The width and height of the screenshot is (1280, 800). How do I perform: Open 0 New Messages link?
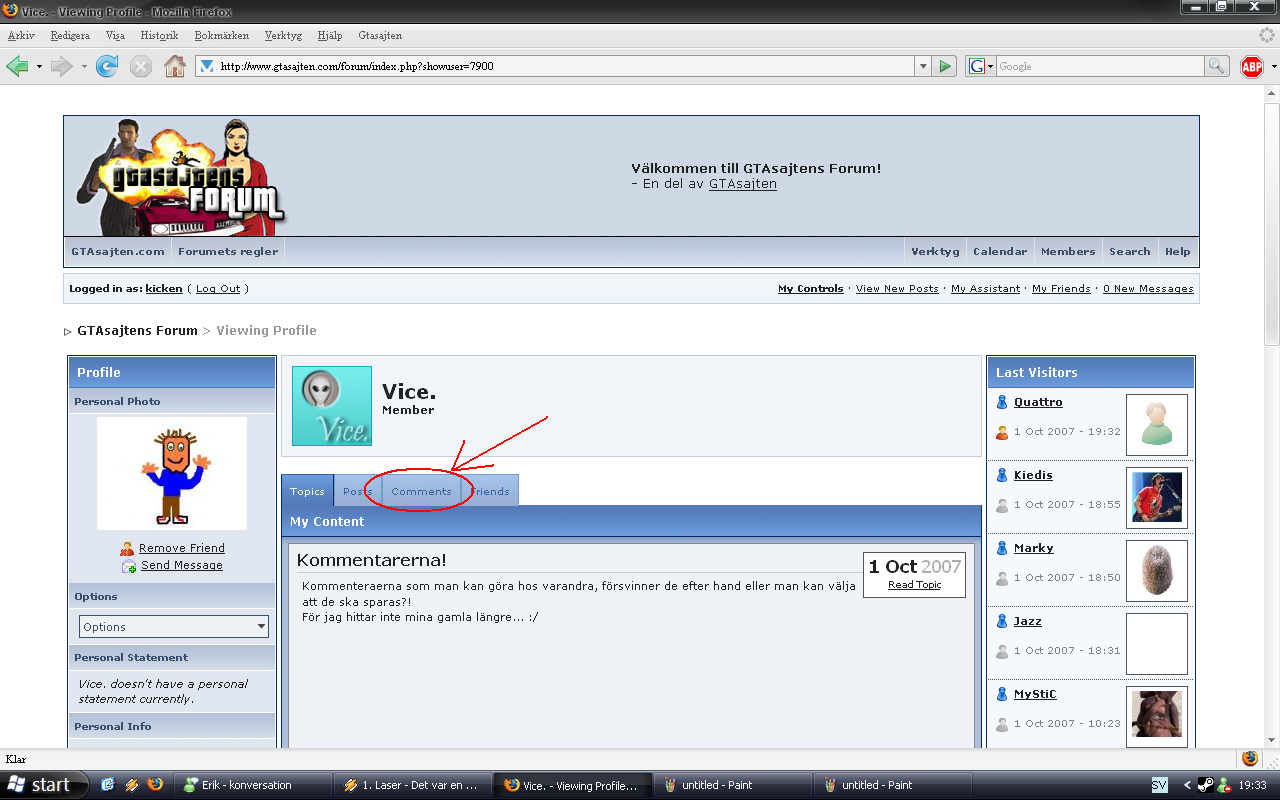pyautogui.click(x=1148, y=289)
